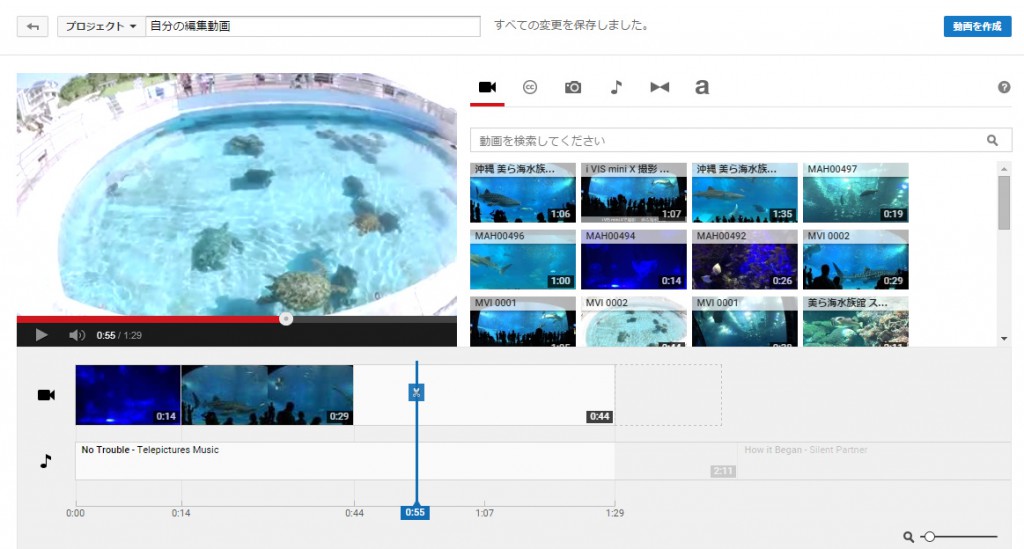The width and height of the screenshot is (1024, 549).
Task: Click the help question mark icon
Action: [1004, 87]
